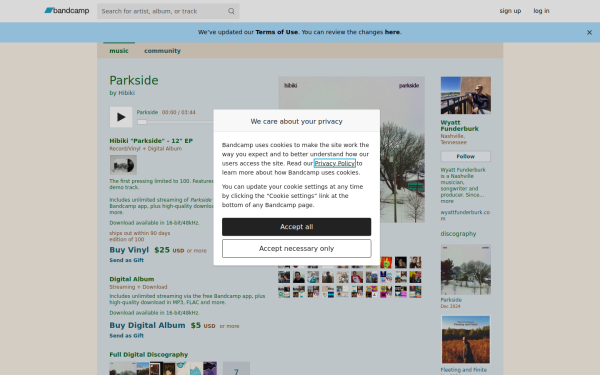Open the Wyatt Funderburk name link
Screen dimensions: 600x375
[x=459, y=126]
